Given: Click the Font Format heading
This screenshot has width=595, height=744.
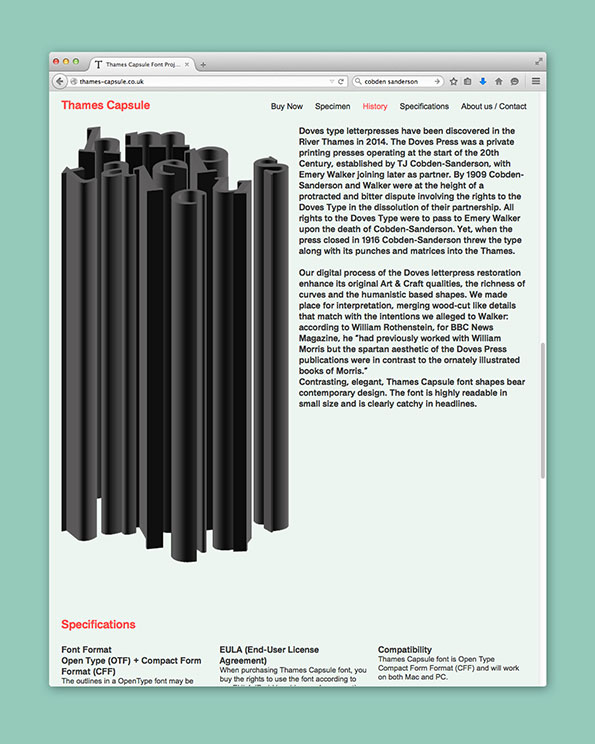Looking at the screenshot, I should 86,650.
